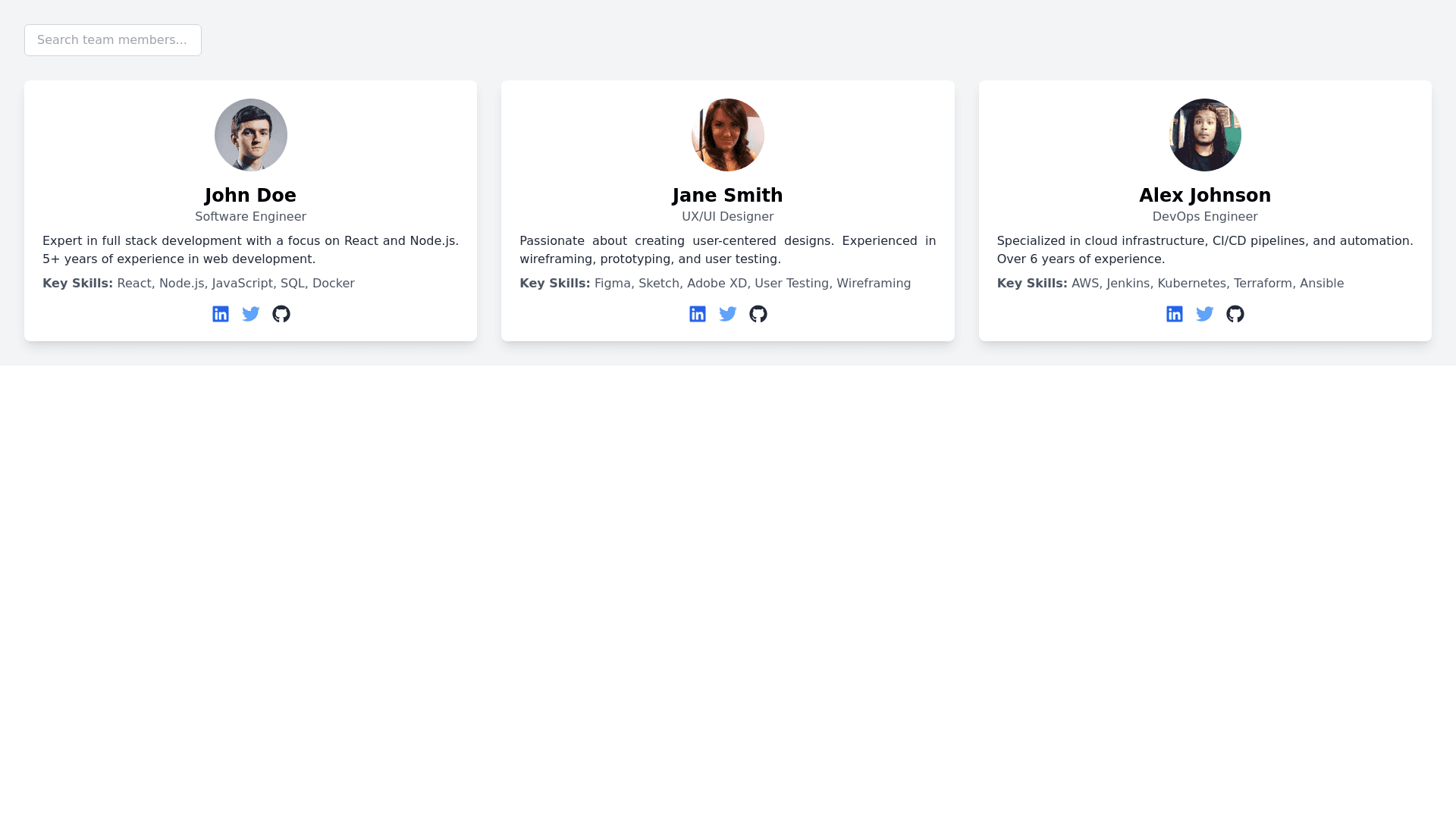Select the Jane Smith name heading

click(728, 196)
